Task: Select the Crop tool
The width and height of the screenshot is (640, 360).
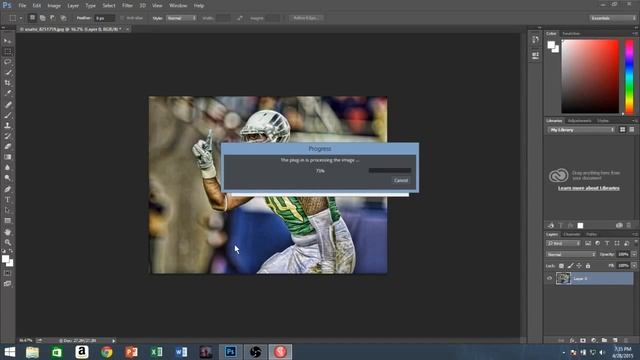Action: (x=7, y=83)
